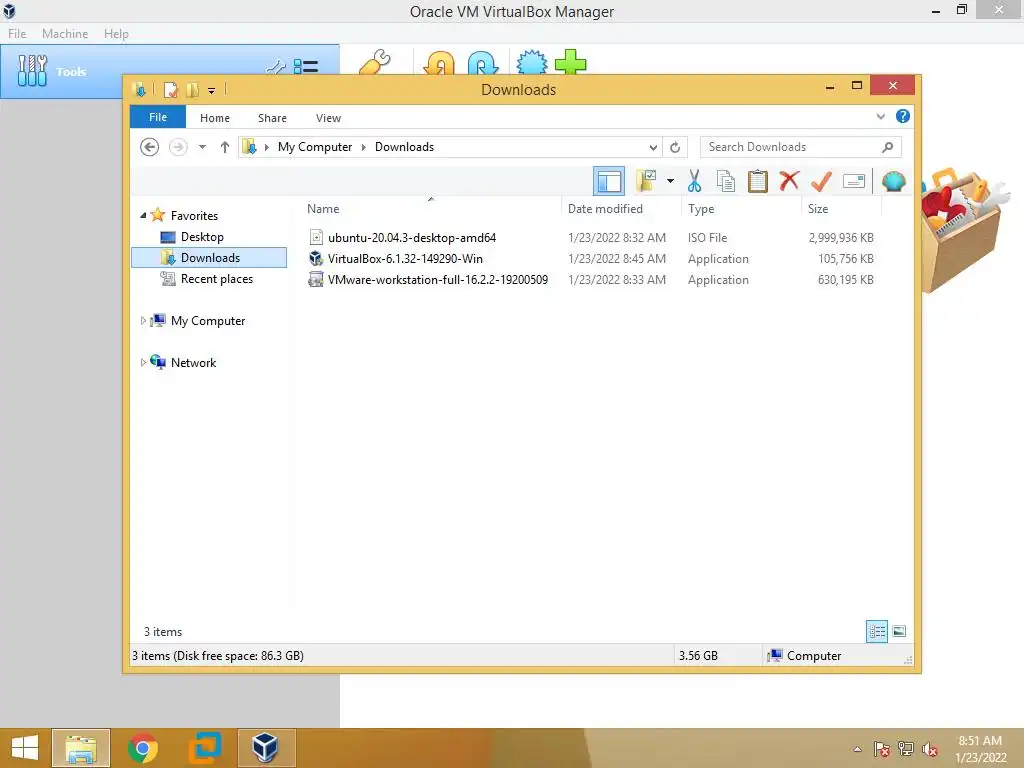Click the blue shell icon in toolbar
1024x768 pixels.
tap(893, 181)
